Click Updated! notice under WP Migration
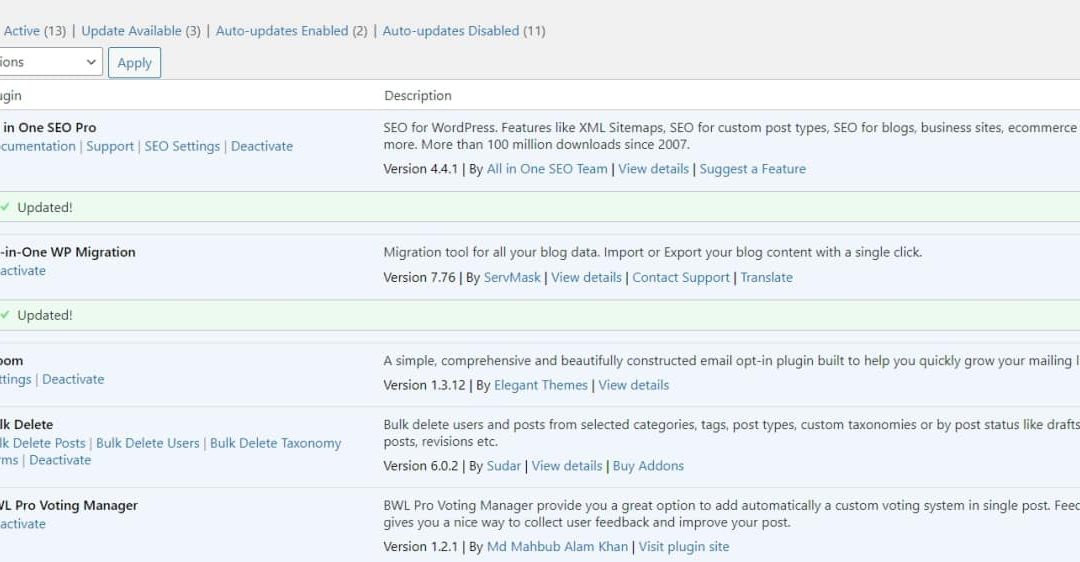Screen dimensions: 1080x562 [x=540, y=315]
